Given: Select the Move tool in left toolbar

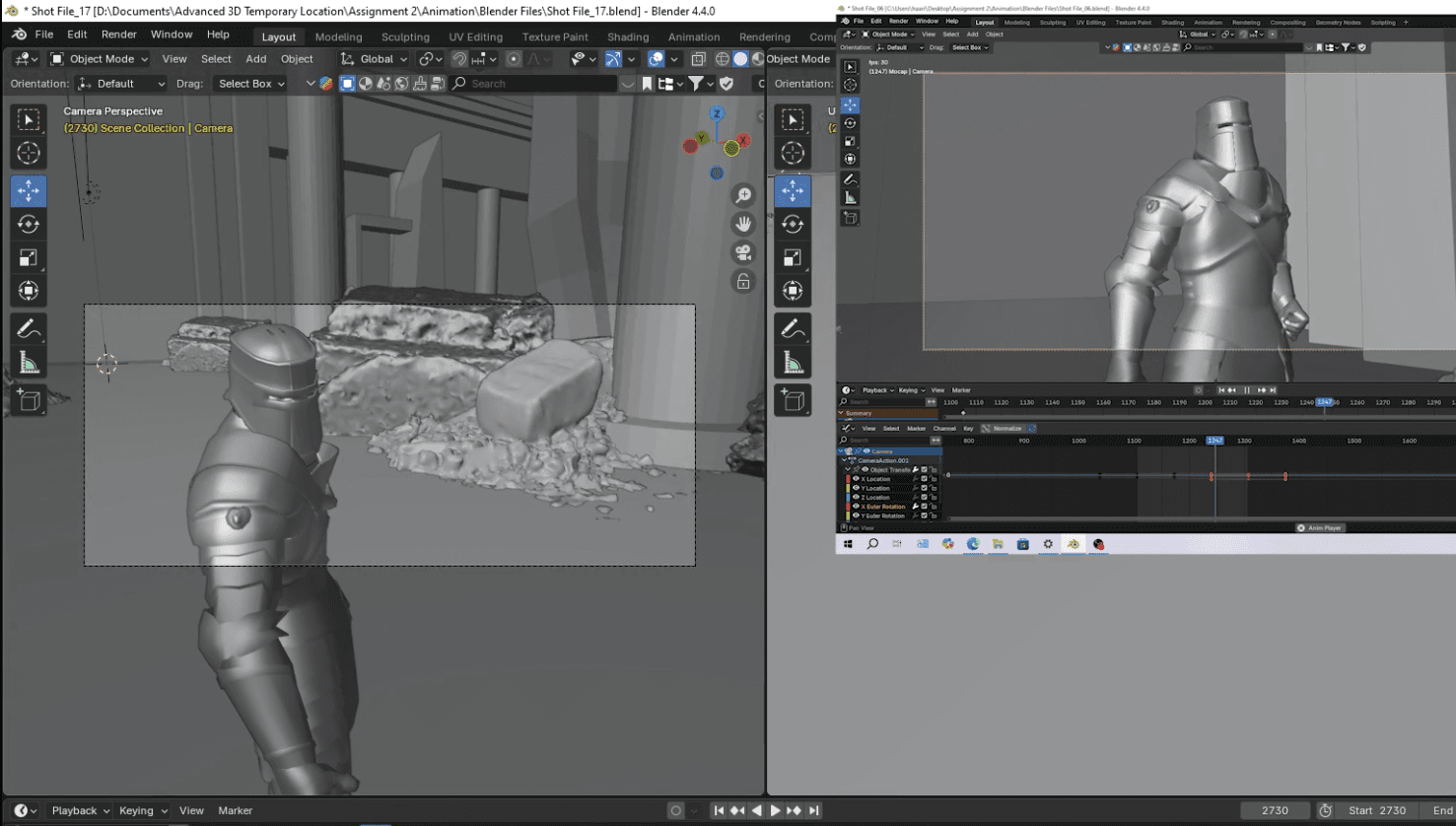Looking at the screenshot, I should 29,190.
